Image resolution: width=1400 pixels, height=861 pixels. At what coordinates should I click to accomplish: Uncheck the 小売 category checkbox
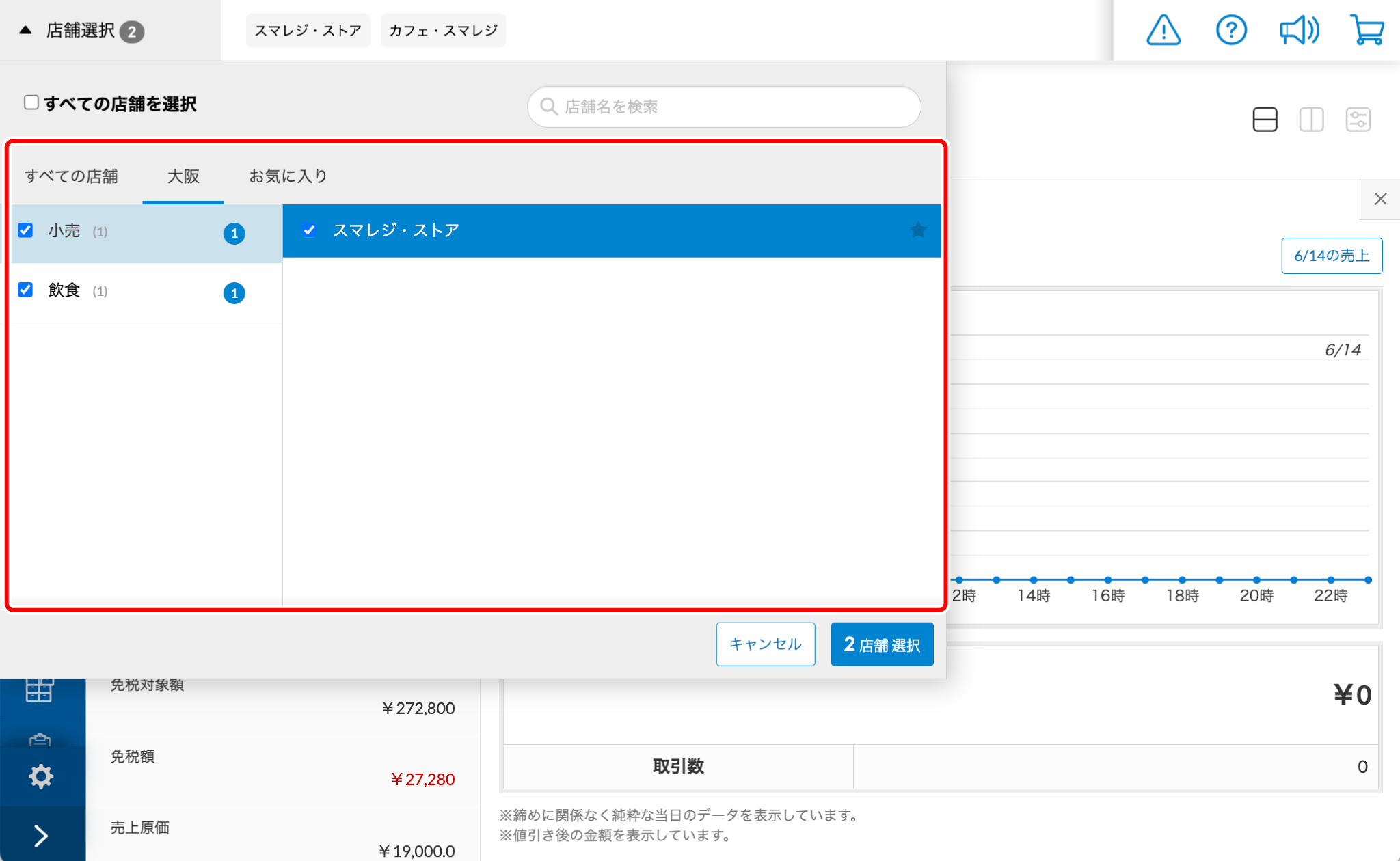click(26, 230)
